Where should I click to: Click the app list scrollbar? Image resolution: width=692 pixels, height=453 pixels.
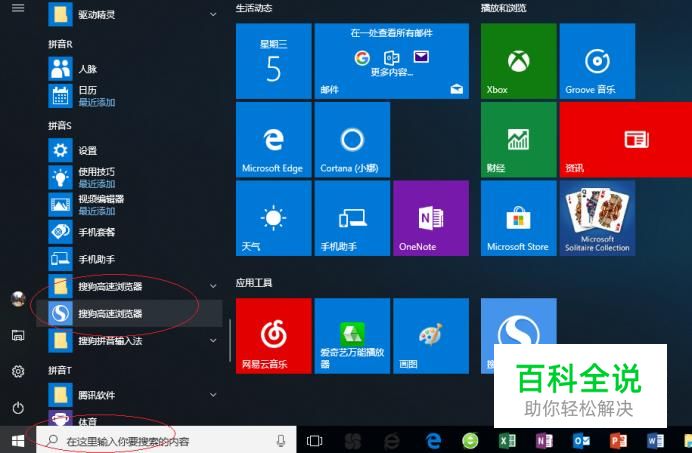pyautogui.click(x=230, y=340)
